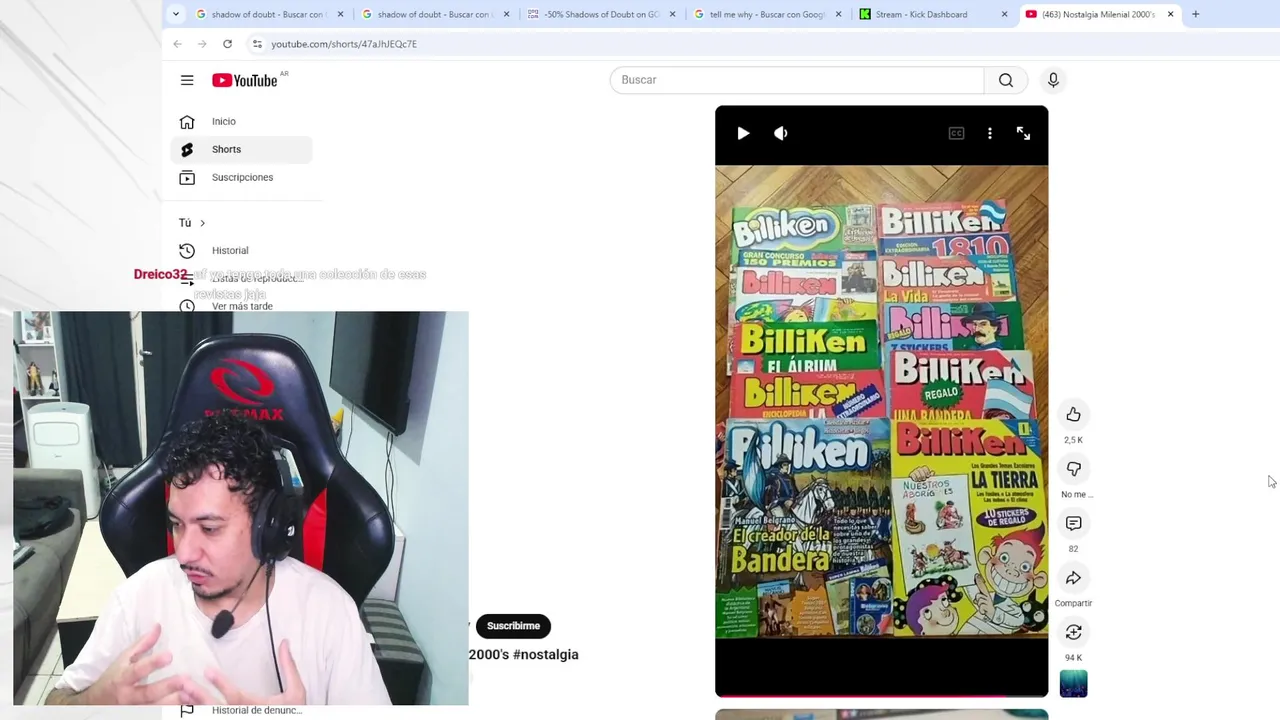Image resolution: width=1280 pixels, height=720 pixels.
Task: View site information icon in address bar
Action: [257, 44]
